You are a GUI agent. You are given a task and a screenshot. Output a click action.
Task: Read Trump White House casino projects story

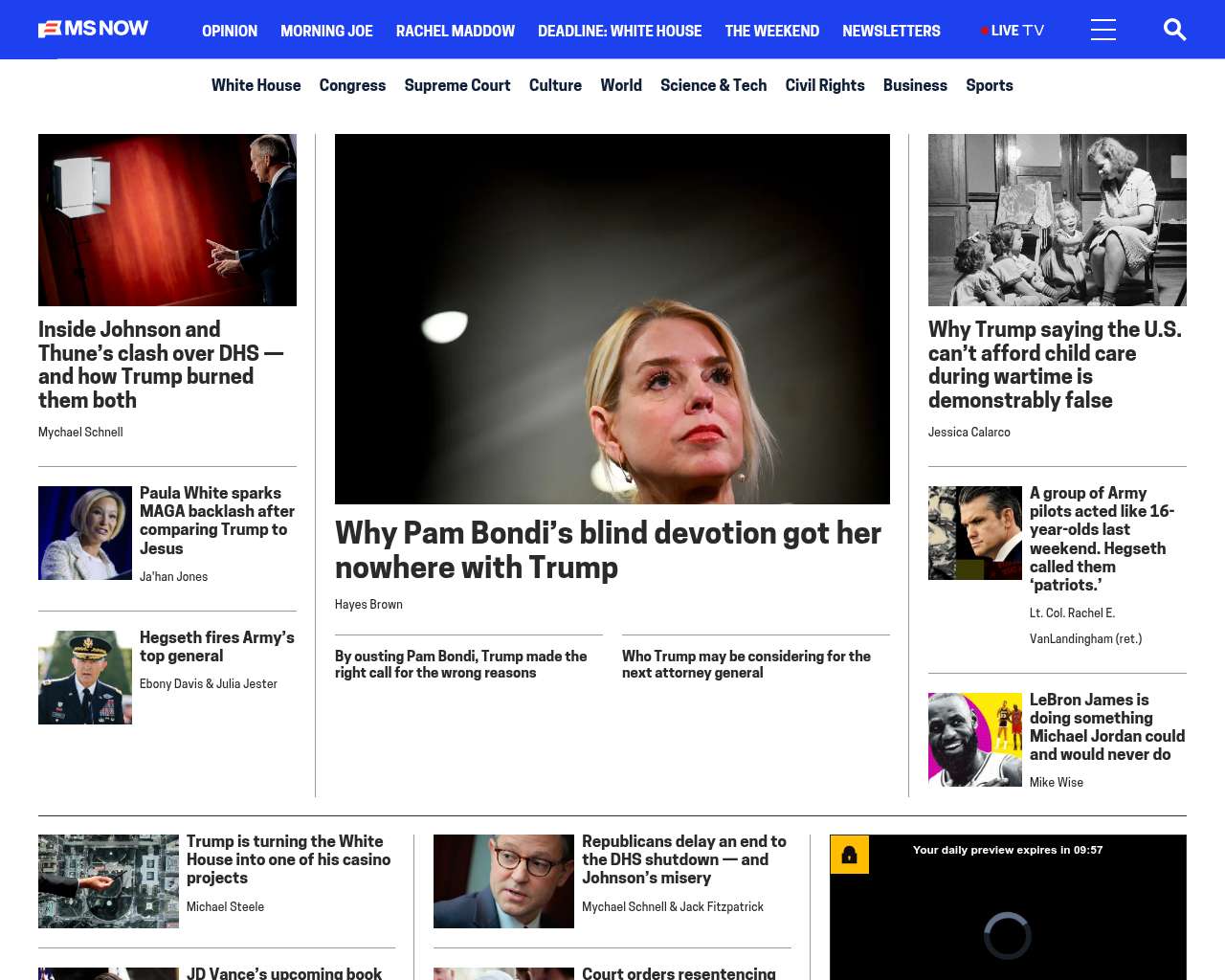tap(288, 859)
